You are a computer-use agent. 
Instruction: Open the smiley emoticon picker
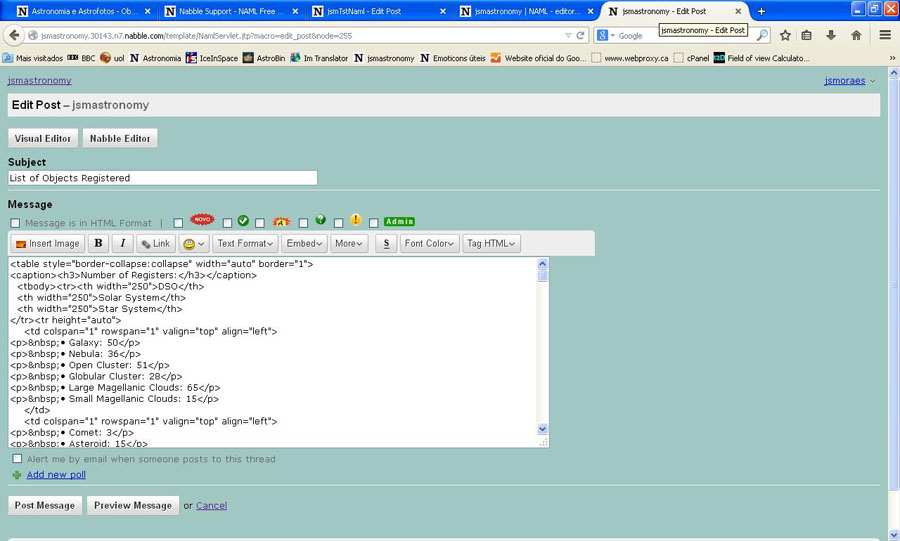click(x=193, y=243)
